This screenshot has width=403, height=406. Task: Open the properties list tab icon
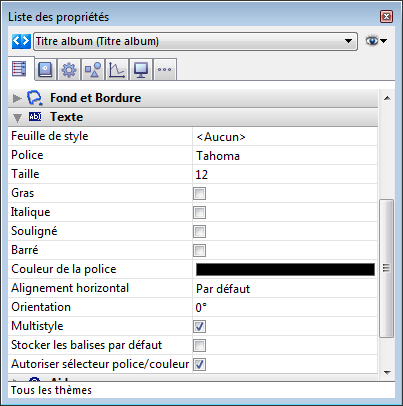tap(19, 69)
